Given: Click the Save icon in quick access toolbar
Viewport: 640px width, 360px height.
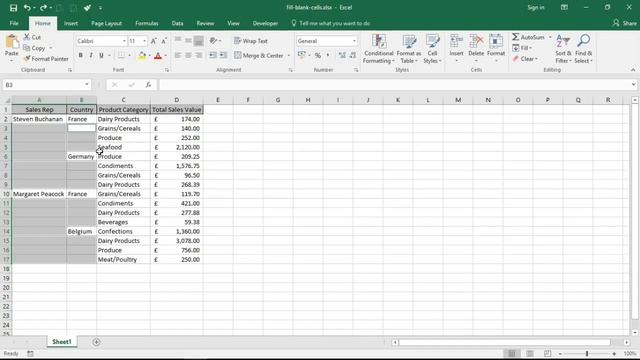Looking at the screenshot, I should coord(13,8).
